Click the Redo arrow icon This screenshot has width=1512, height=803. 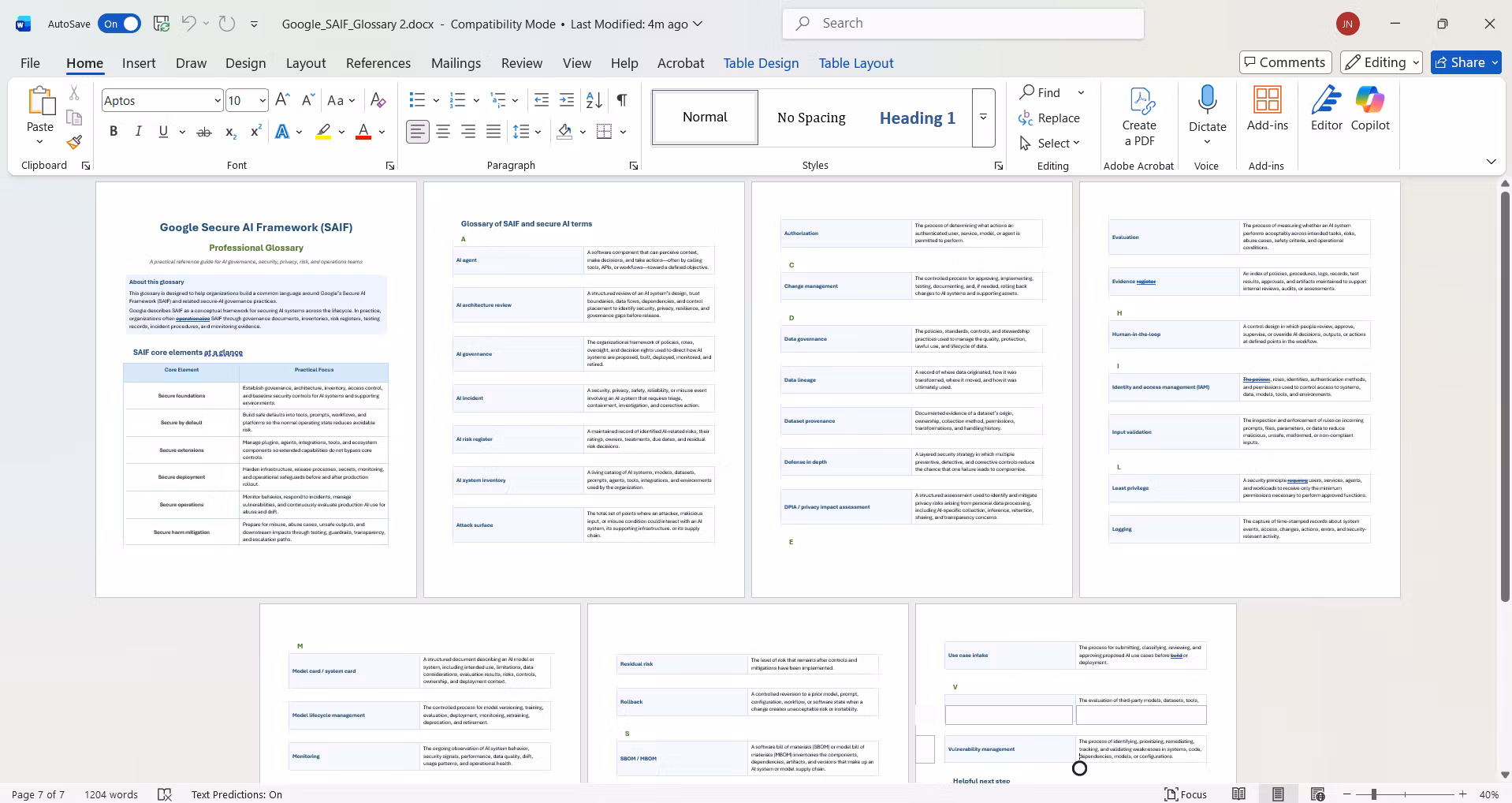click(x=227, y=24)
